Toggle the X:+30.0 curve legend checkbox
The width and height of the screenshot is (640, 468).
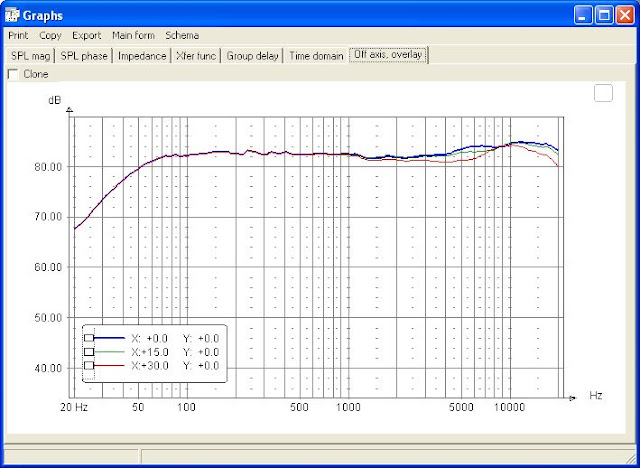(89, 366)
